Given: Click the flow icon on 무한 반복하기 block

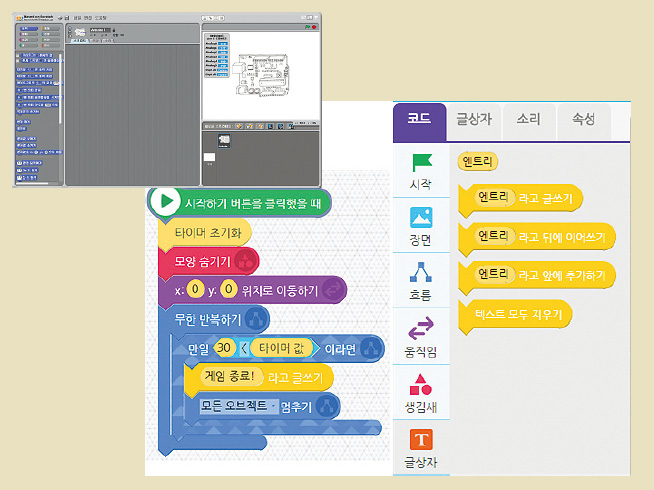Looking at the screenshot, I should click(x=256, y=319).
